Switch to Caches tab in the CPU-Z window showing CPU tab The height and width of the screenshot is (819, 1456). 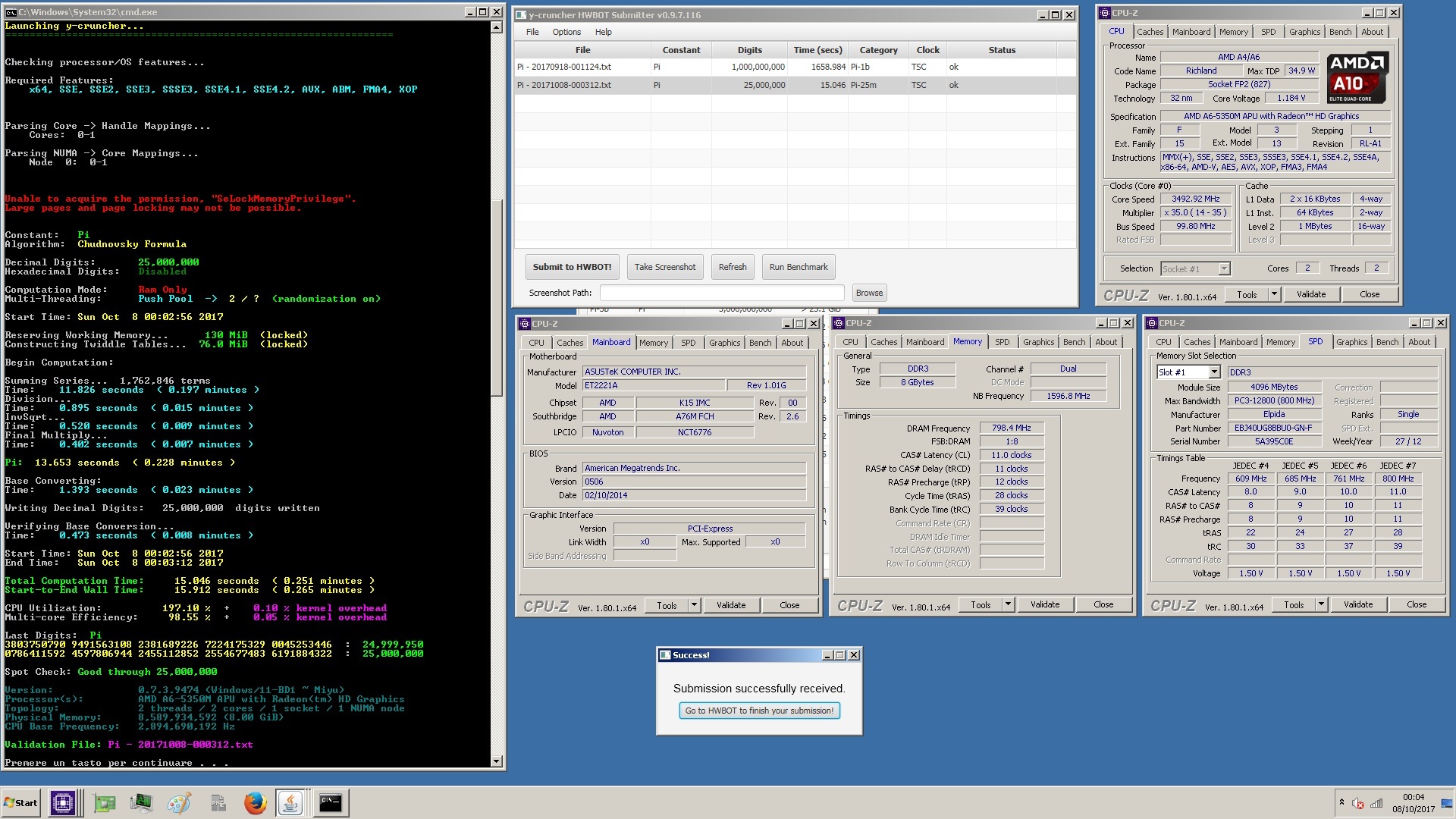tap(1150, 32)
